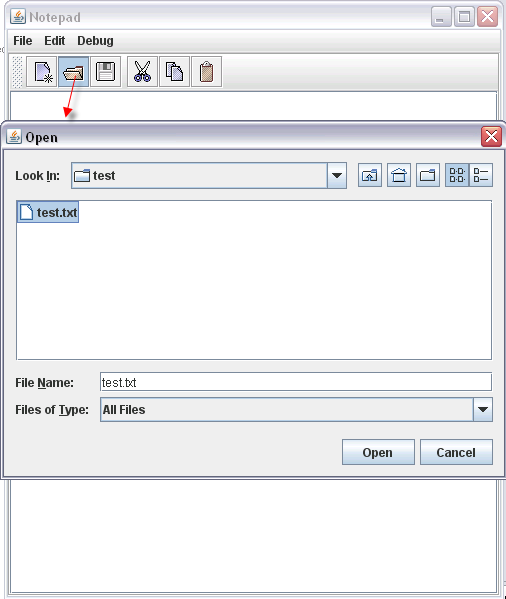Click the Paste clipboard icon
The image size is (506, 599).
point(206,72)
